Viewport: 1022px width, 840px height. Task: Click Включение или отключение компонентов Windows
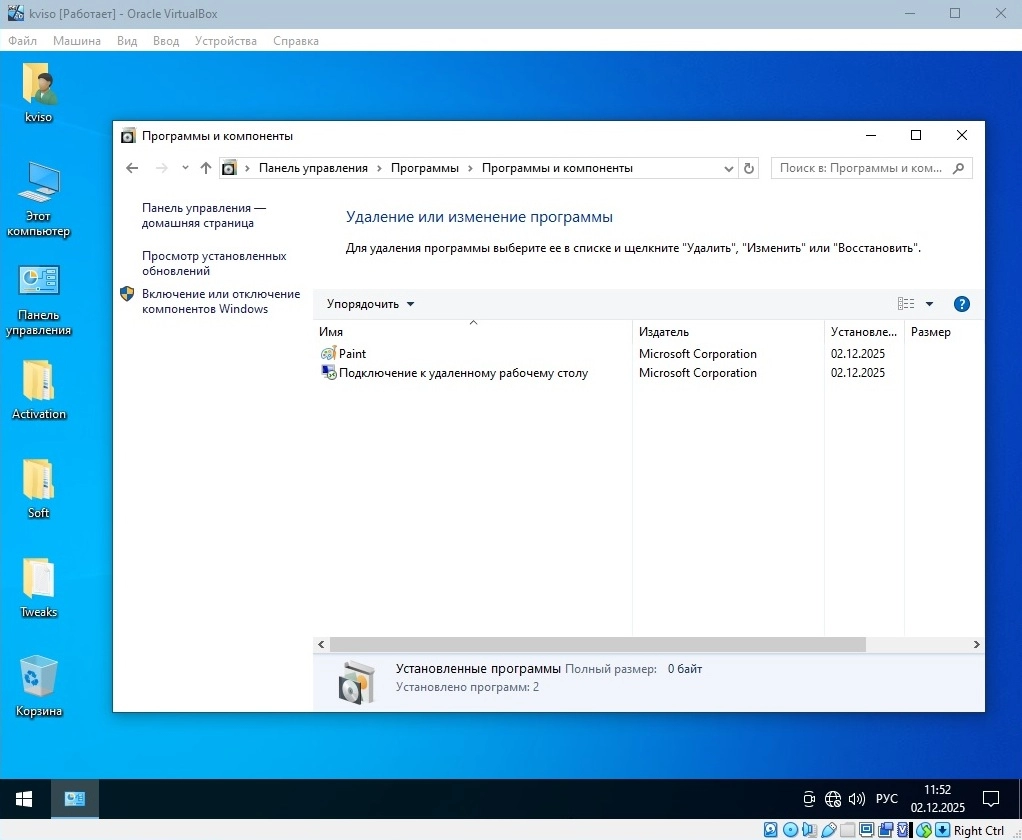[220, 301]
